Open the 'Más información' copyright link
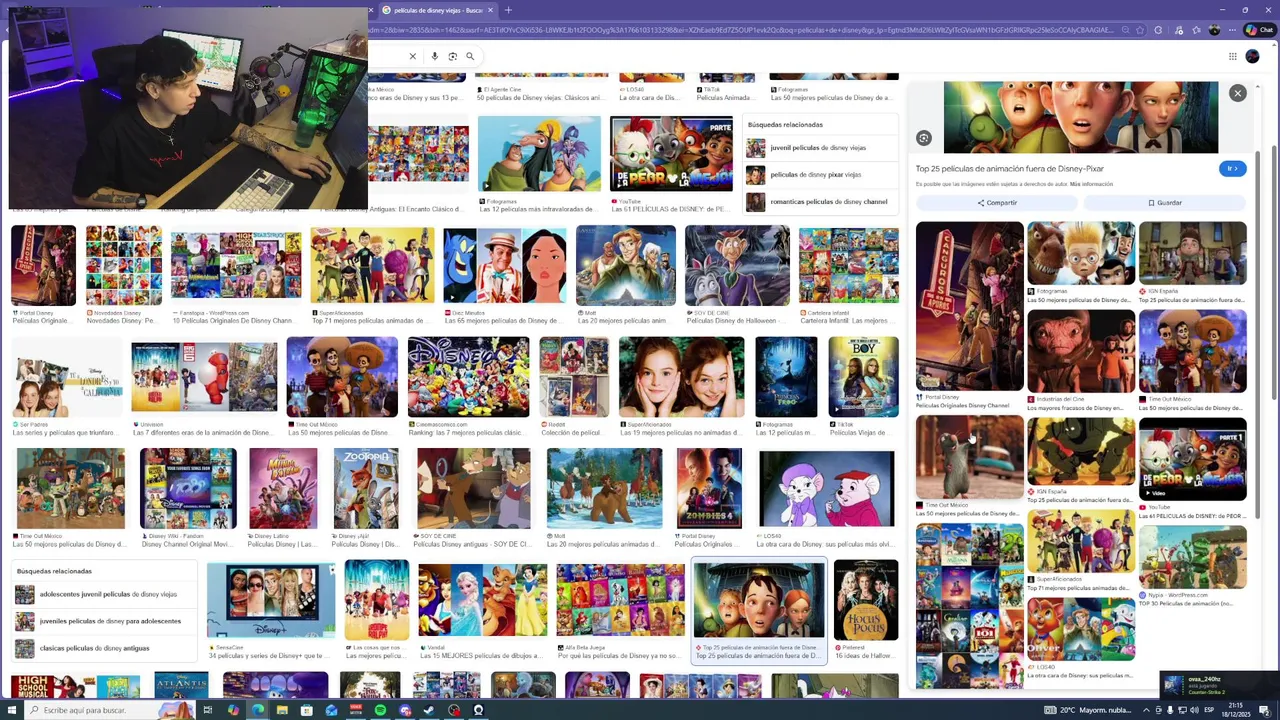The image size is (1280, 720). coord(1091,184)
